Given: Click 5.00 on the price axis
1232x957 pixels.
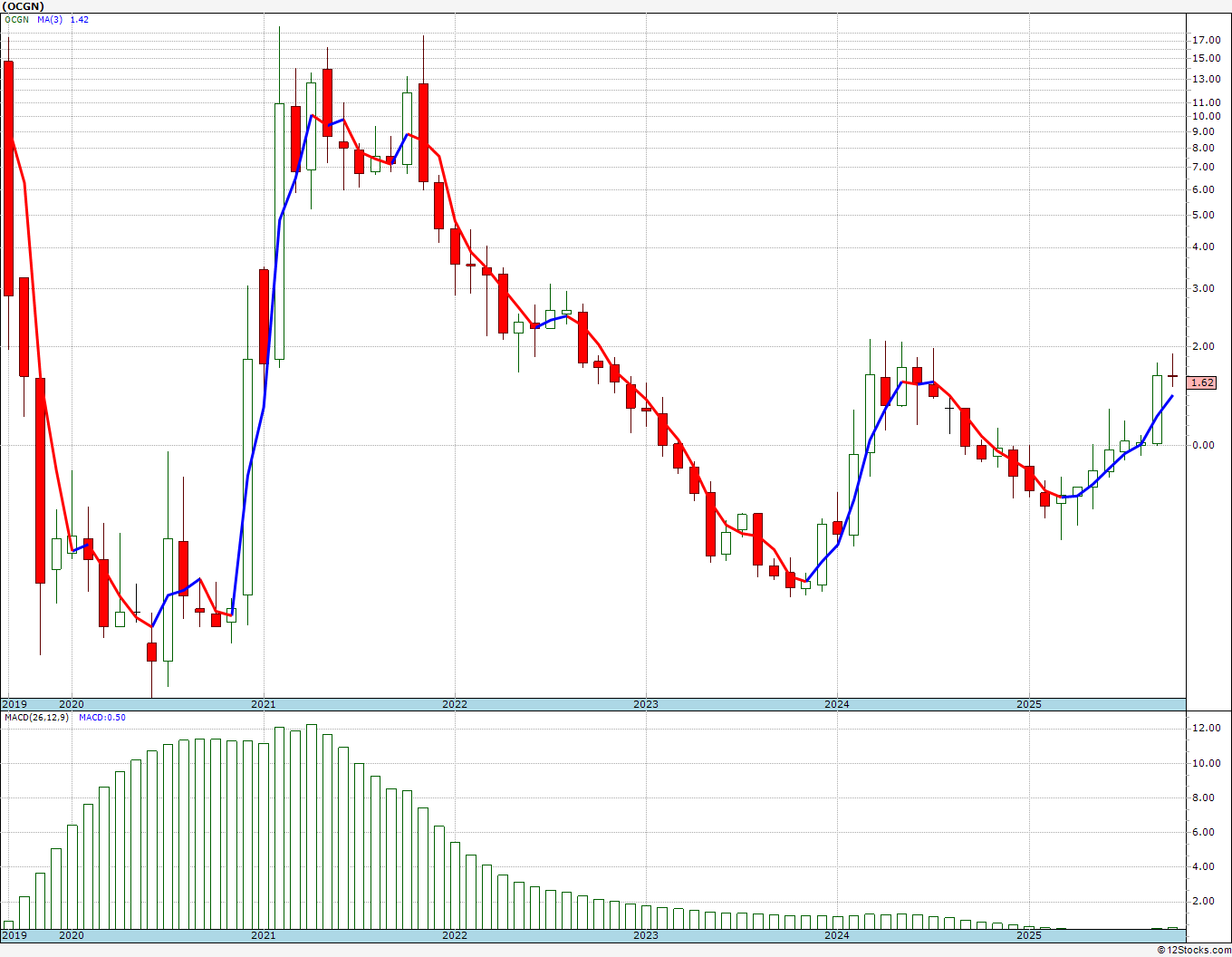Looking at the screenshot, I should point(1204,216).
